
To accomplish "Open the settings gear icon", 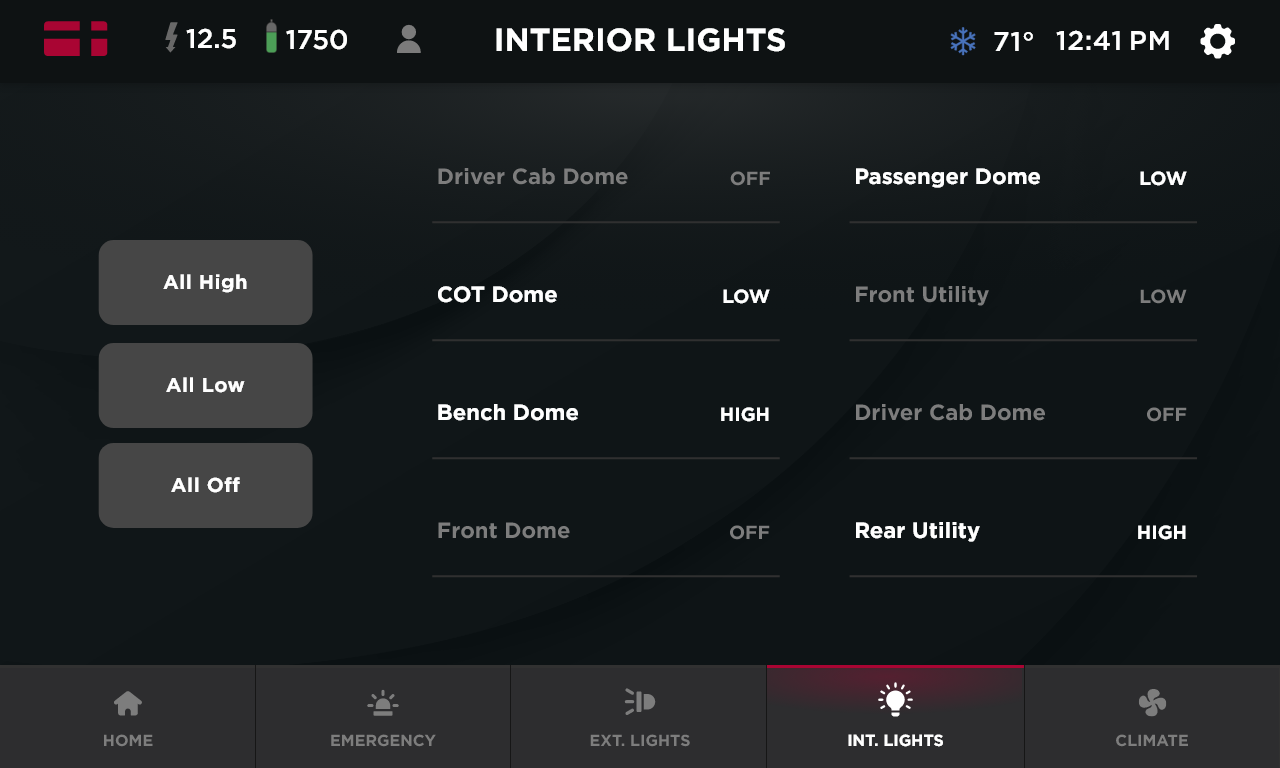I will 1217,41.
